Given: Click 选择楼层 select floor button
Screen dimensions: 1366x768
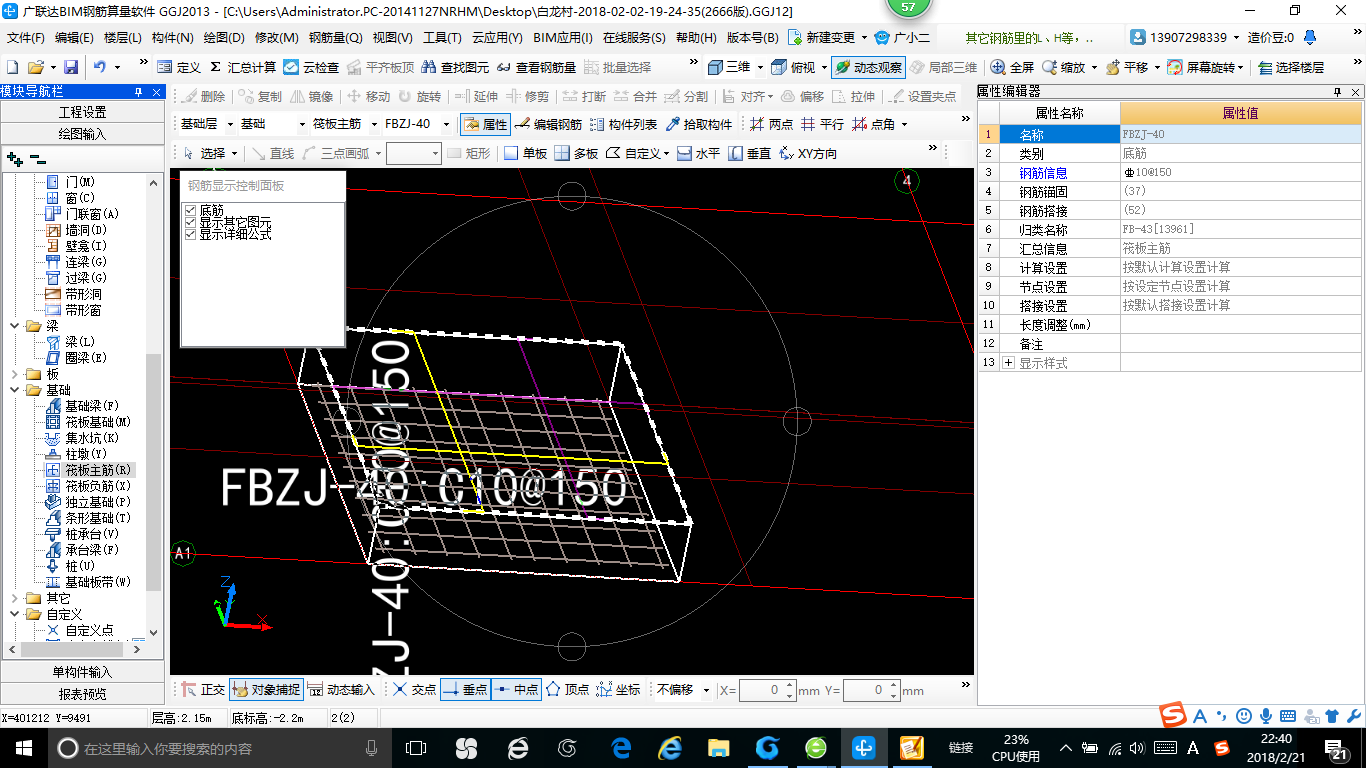Looking at the screenshot, I should (1290, 67).
